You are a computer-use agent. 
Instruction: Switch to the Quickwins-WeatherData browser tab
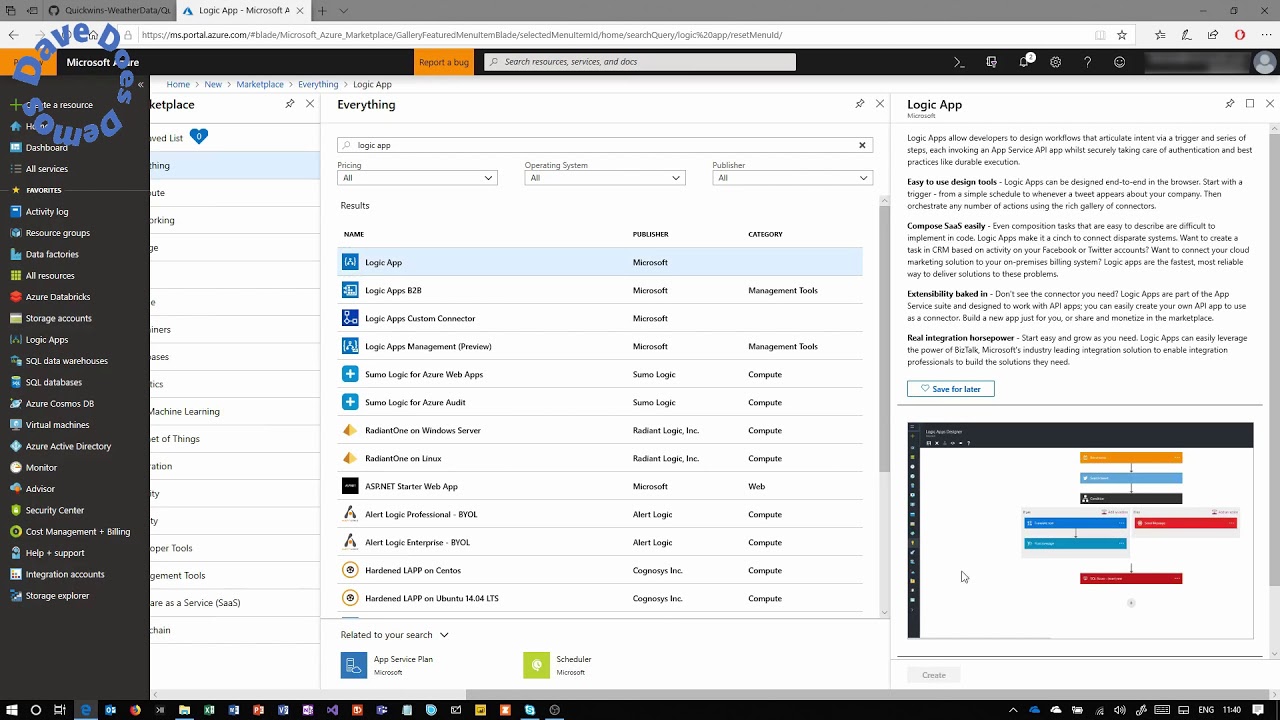click(x=97, y=10)
